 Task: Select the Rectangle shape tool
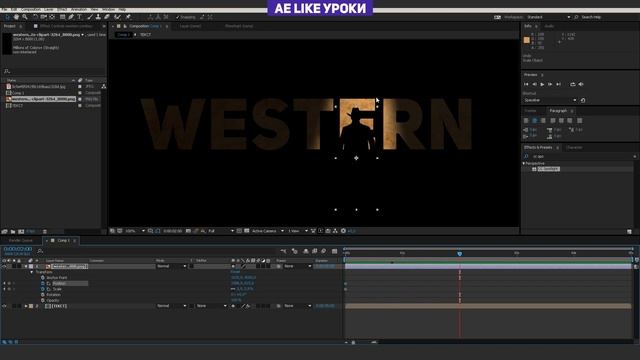[x=62, y=17]
